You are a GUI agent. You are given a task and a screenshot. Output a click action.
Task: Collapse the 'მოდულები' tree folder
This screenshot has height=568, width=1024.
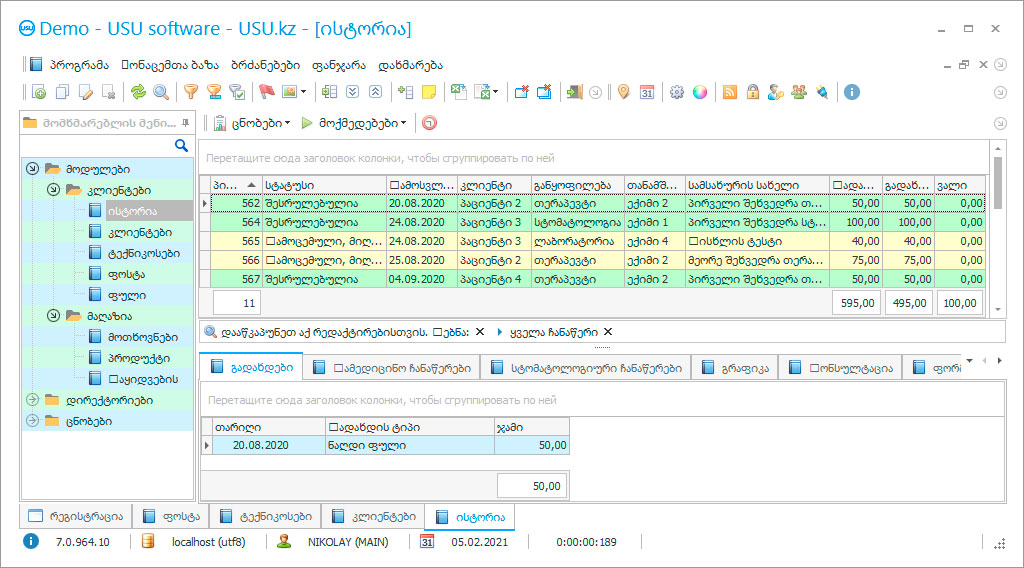click(33, 169)
